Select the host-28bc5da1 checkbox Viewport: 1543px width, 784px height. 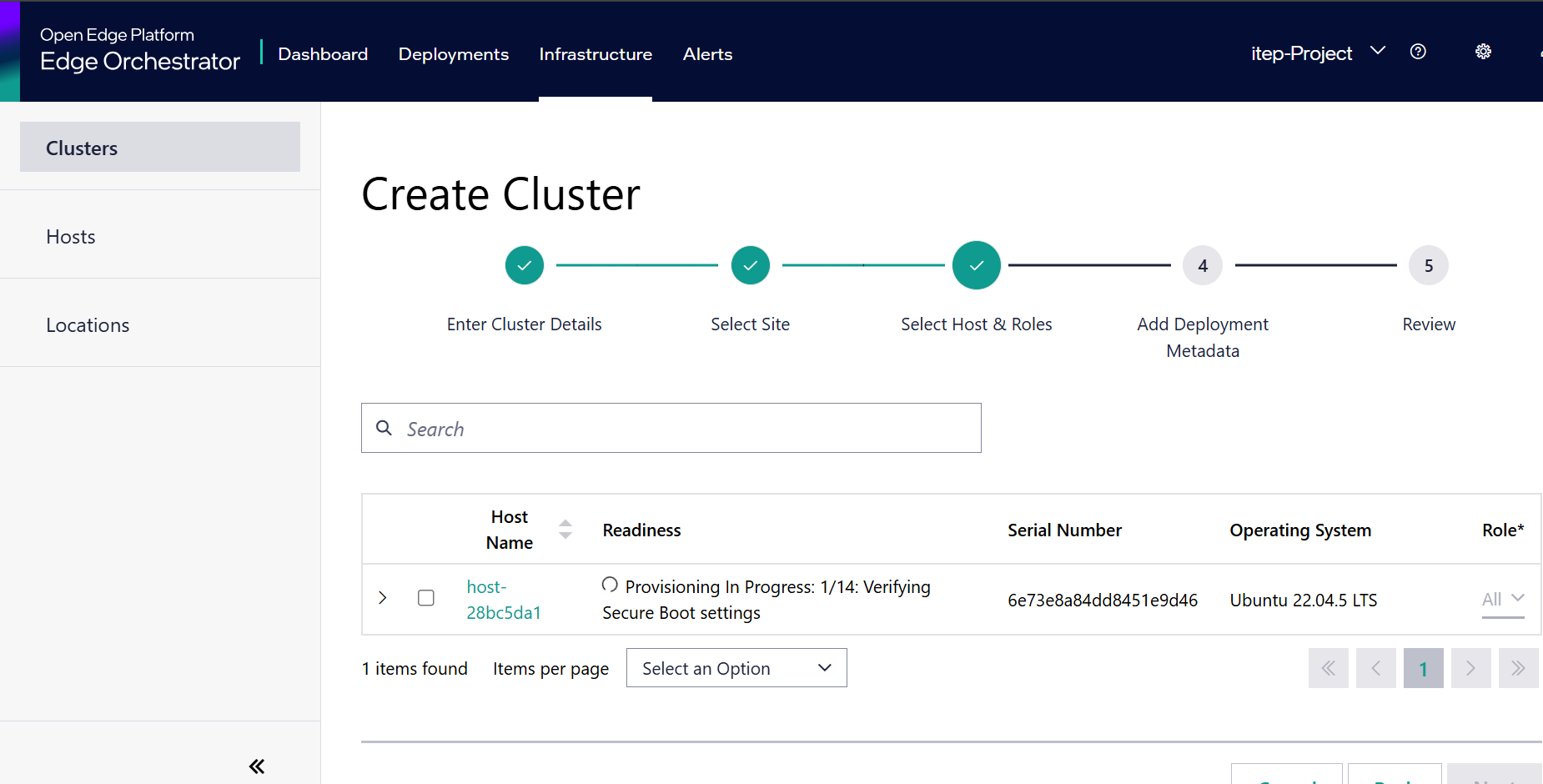click(426, 598)
